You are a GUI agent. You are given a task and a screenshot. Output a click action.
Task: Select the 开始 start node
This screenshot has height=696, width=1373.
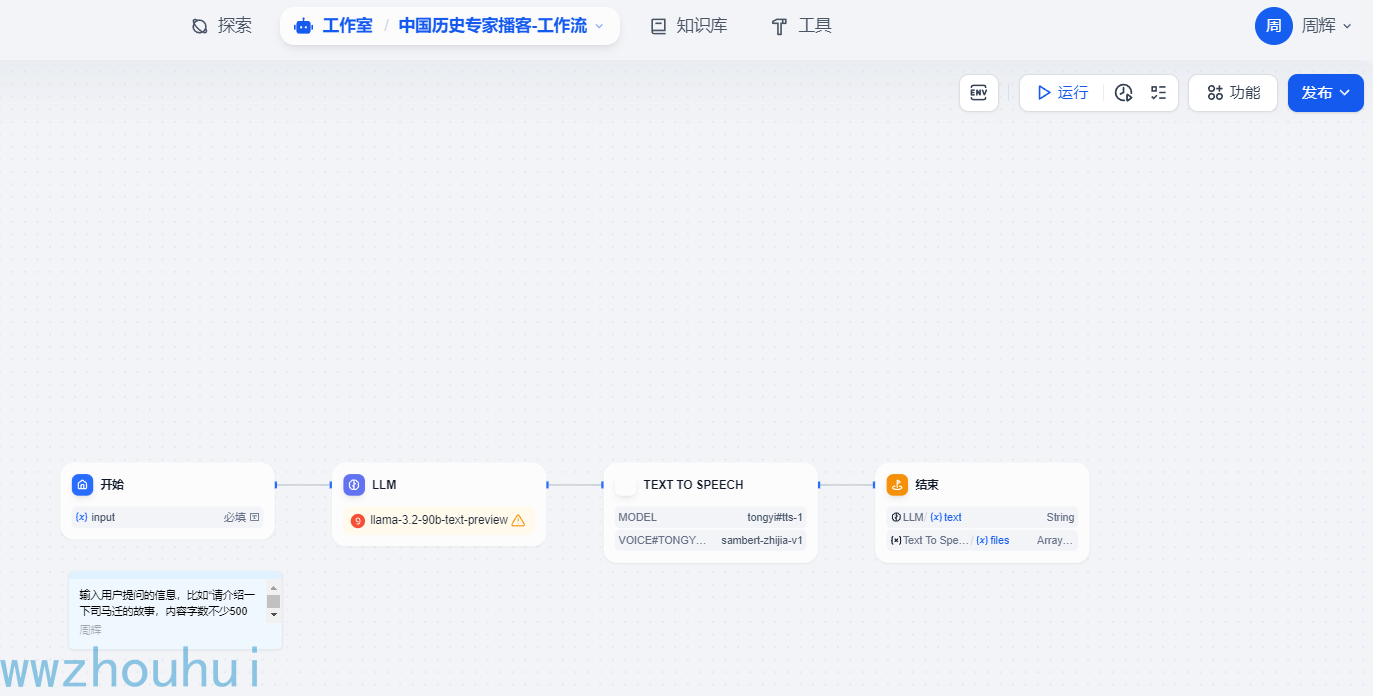coord(168,501)
